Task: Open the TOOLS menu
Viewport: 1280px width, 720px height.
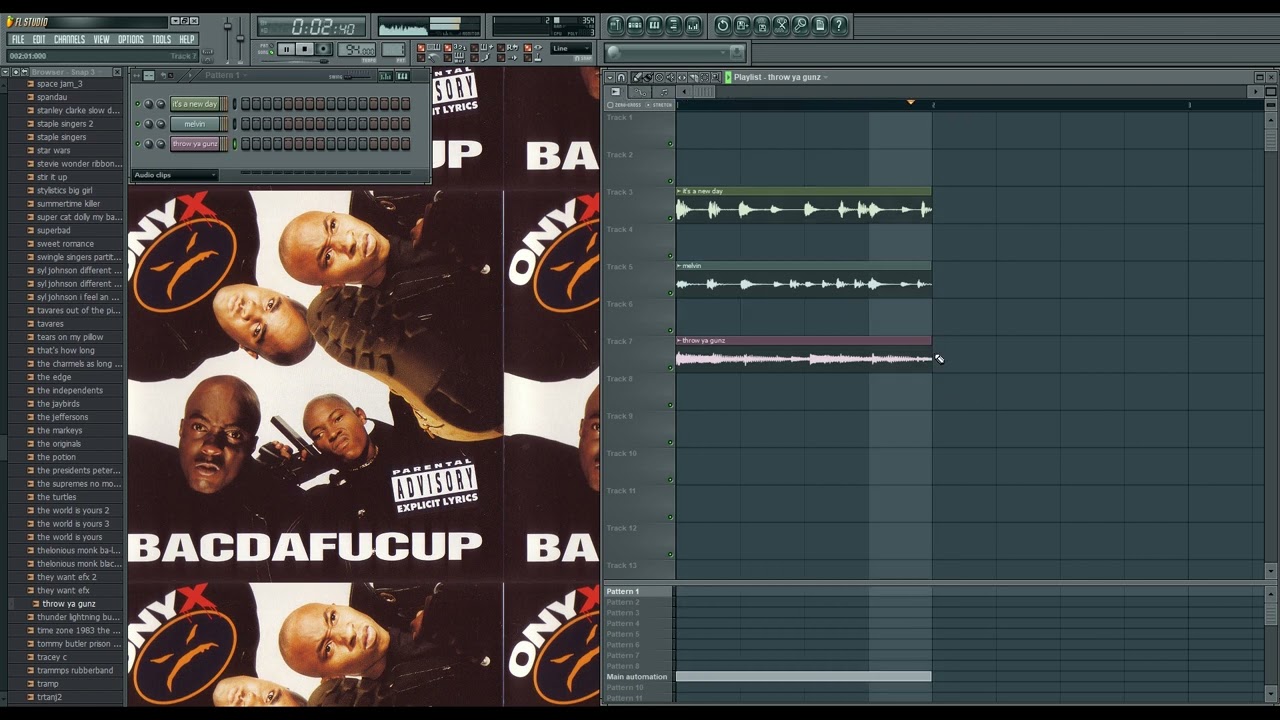Action: point(161,40)
